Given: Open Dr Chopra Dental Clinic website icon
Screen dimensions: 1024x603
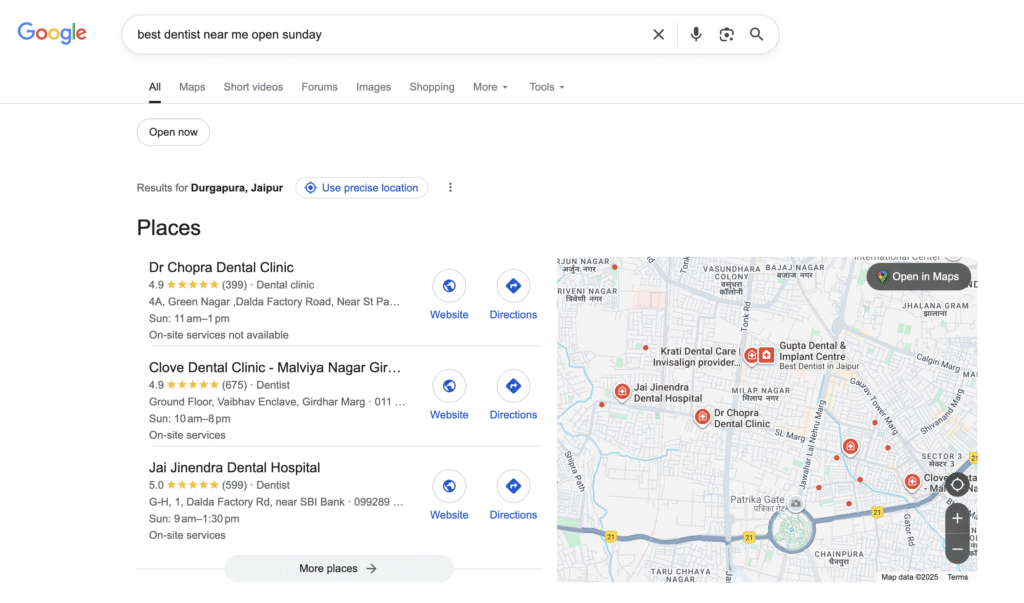Looking at the screenshot, I should tap(449, 287).
